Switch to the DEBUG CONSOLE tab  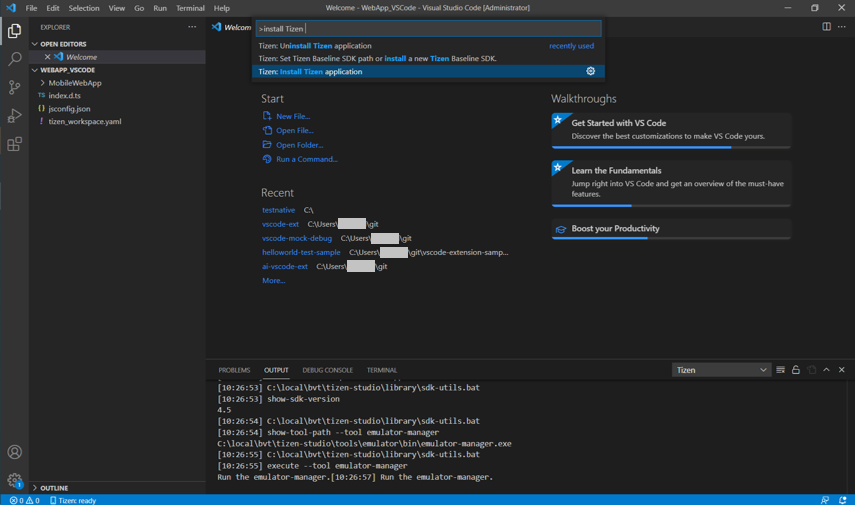[327, 370]
